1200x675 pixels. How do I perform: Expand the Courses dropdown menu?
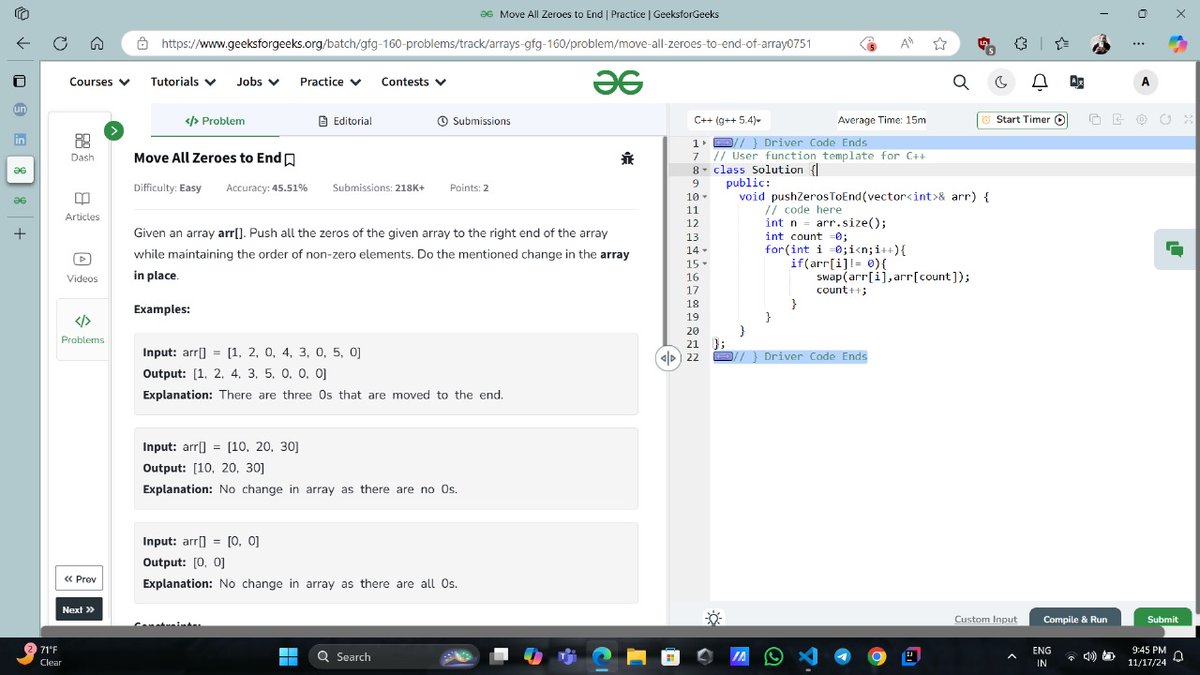[99, 82]
